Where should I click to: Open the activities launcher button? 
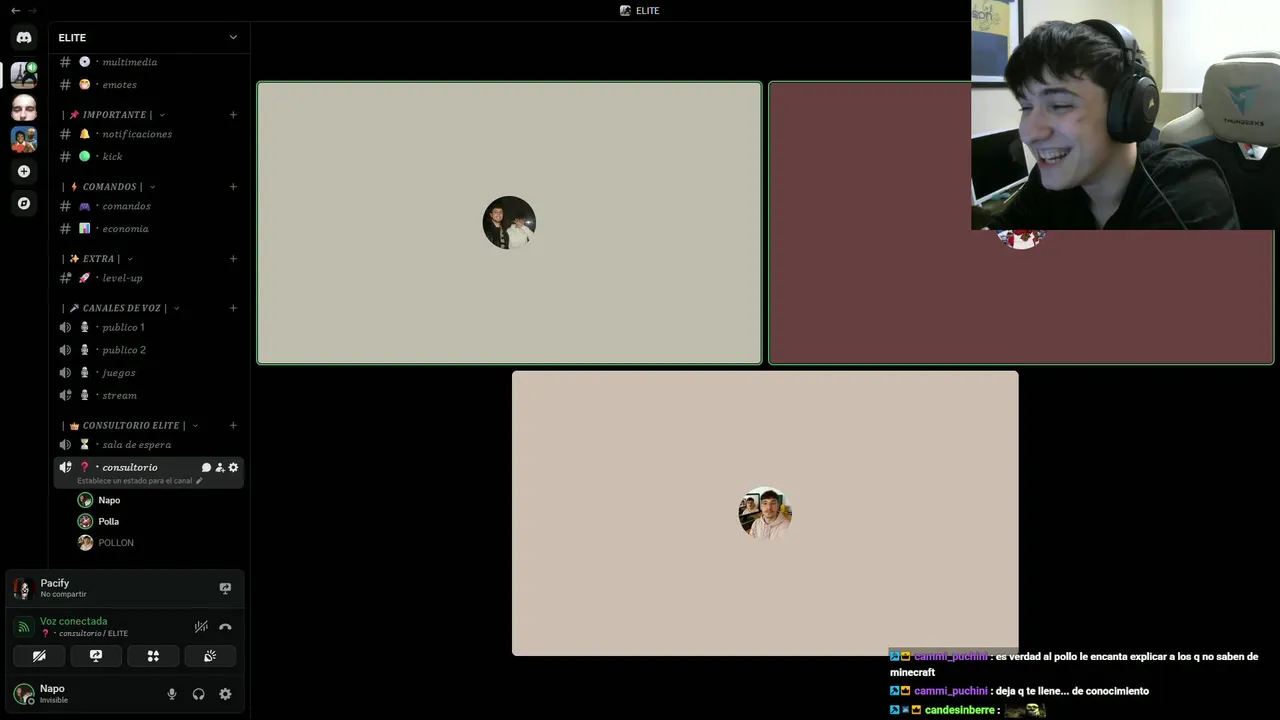[153, 656]
